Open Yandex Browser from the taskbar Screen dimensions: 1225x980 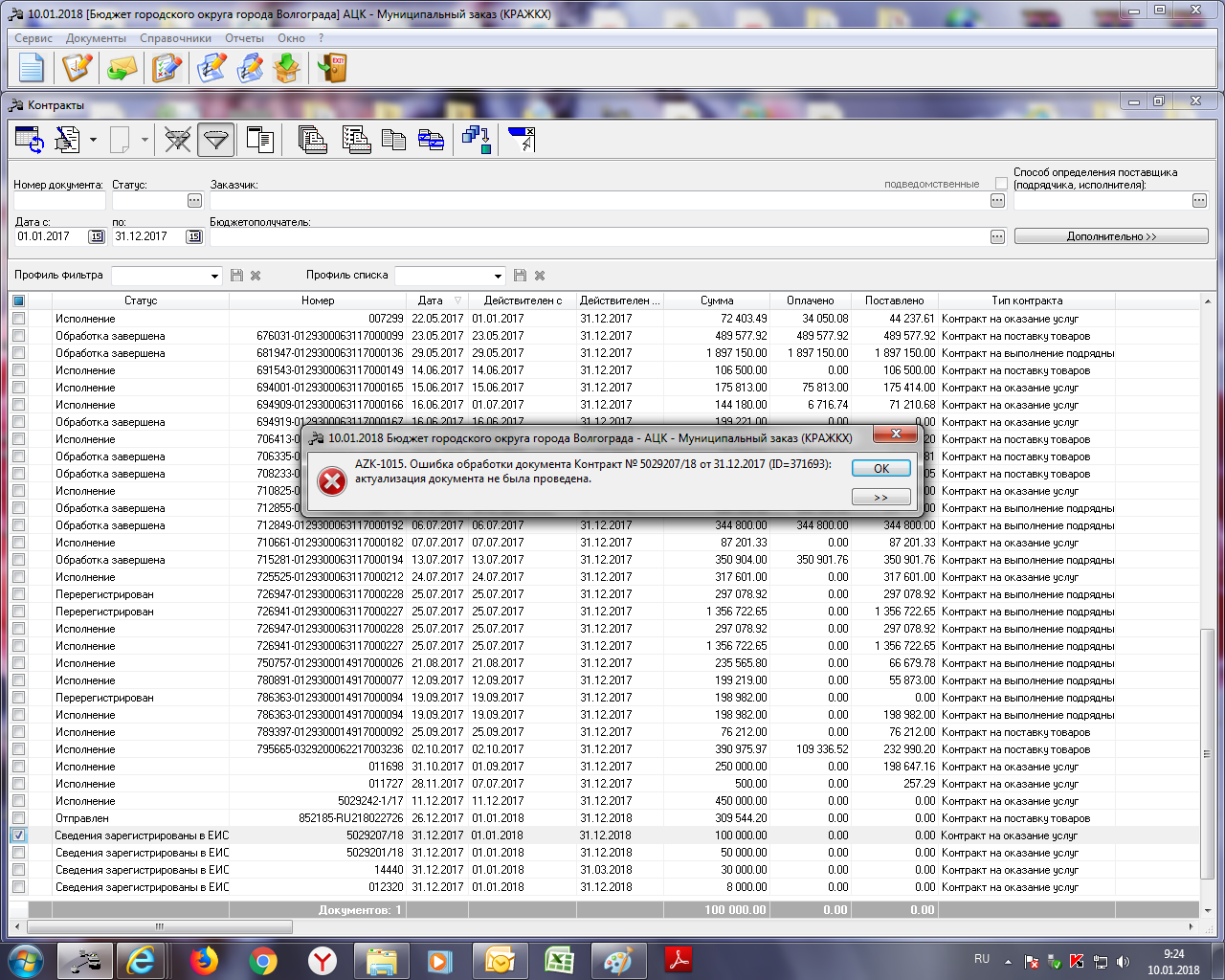(323, 960)
